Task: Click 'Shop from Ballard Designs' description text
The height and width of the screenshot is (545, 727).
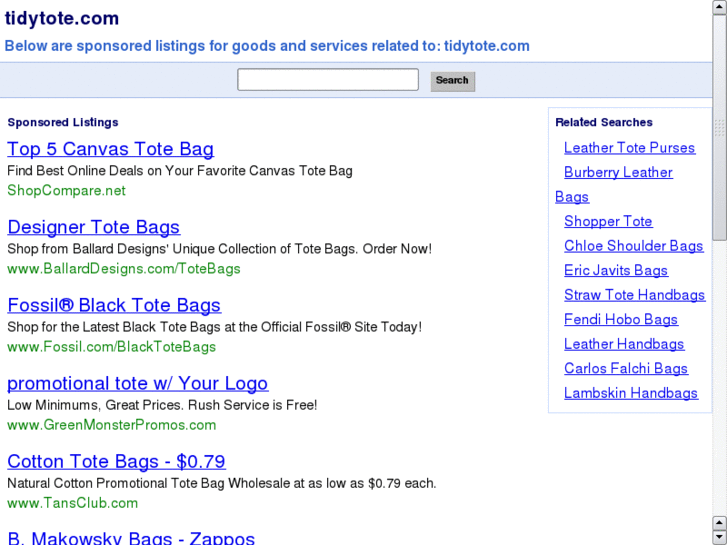Action: coord(220,249)
